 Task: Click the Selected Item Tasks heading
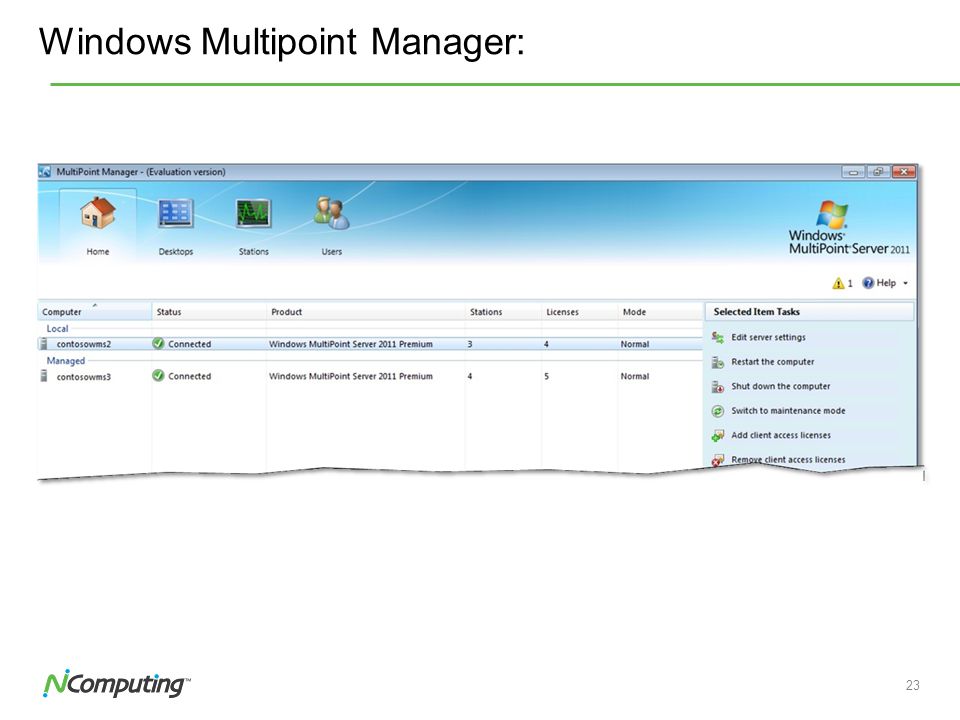[x=757, y=312]
